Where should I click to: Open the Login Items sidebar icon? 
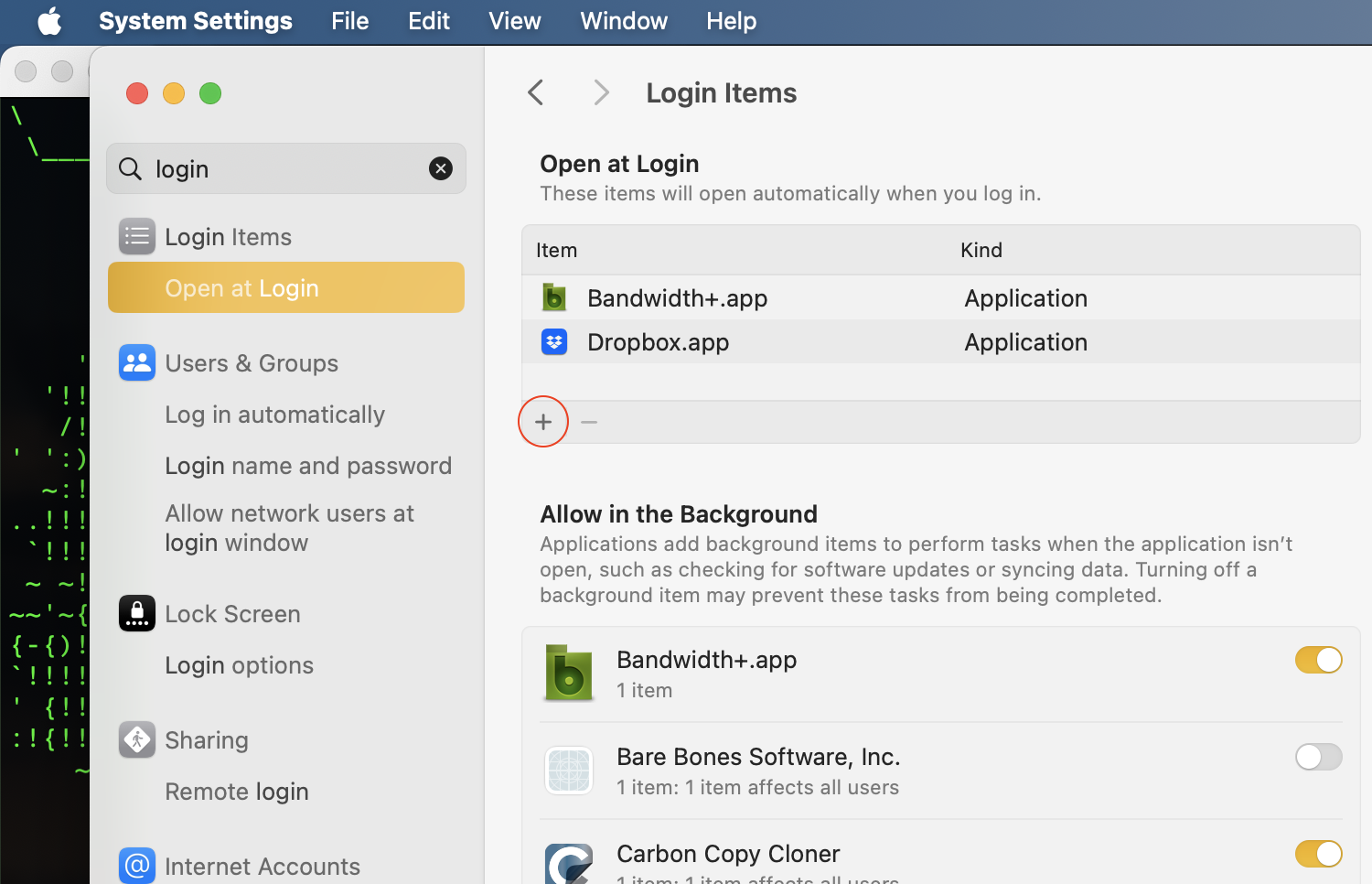136,236
